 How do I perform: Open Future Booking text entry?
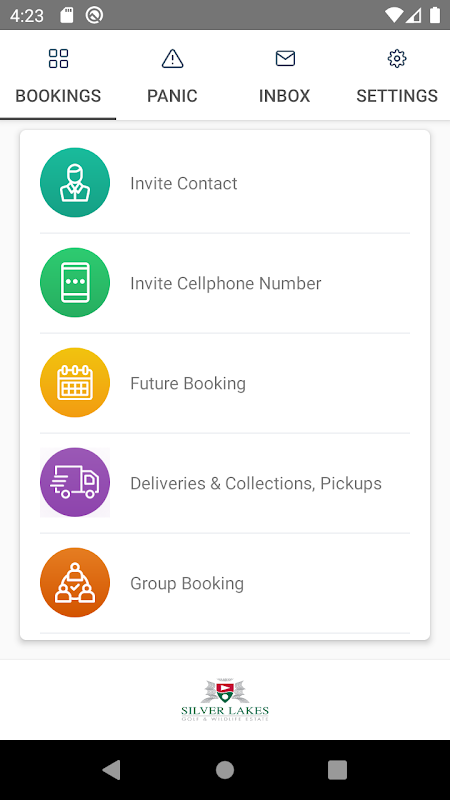click(188, 383)
